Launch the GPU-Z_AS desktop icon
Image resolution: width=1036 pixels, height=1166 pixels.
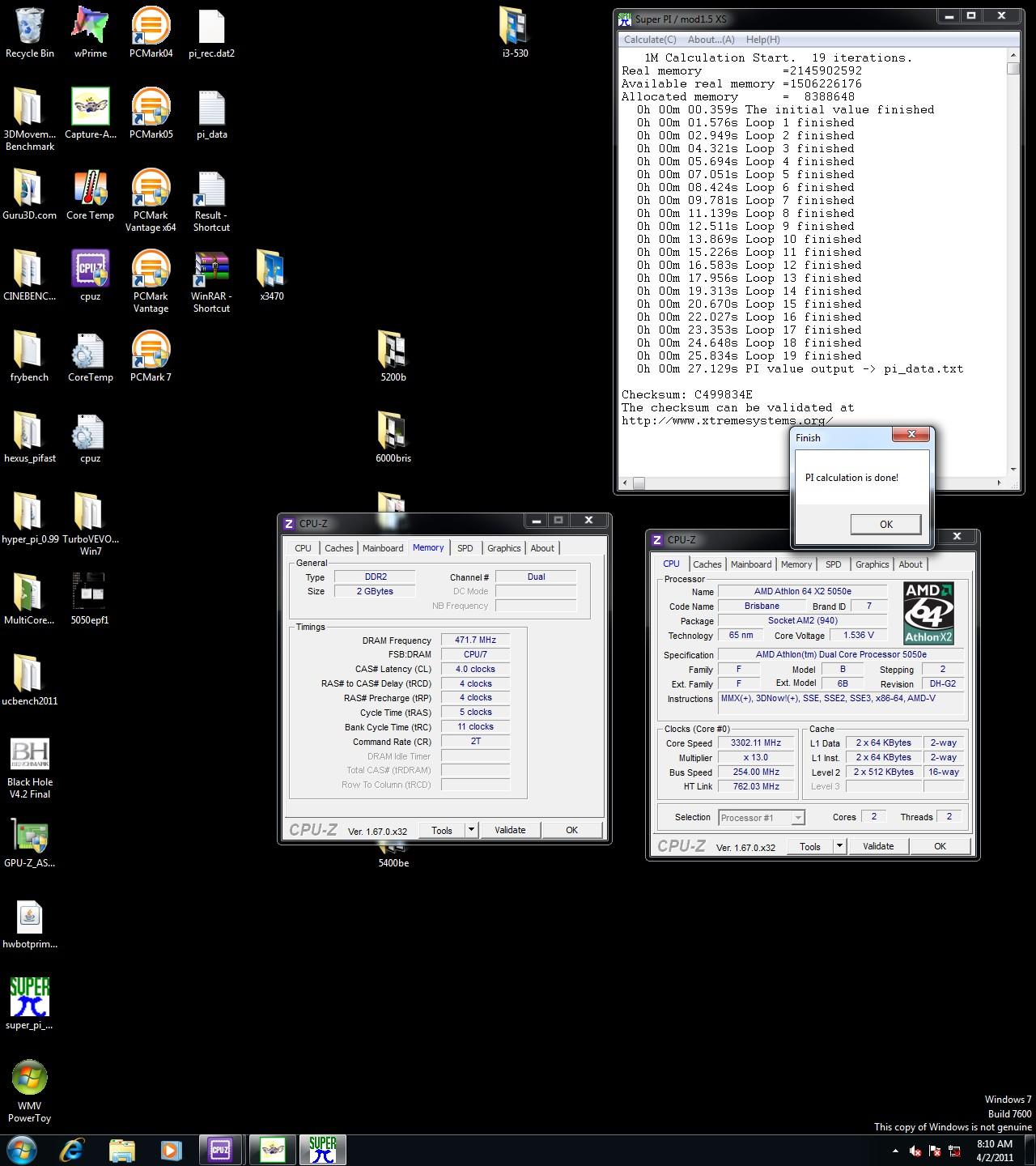pos(30,842)
